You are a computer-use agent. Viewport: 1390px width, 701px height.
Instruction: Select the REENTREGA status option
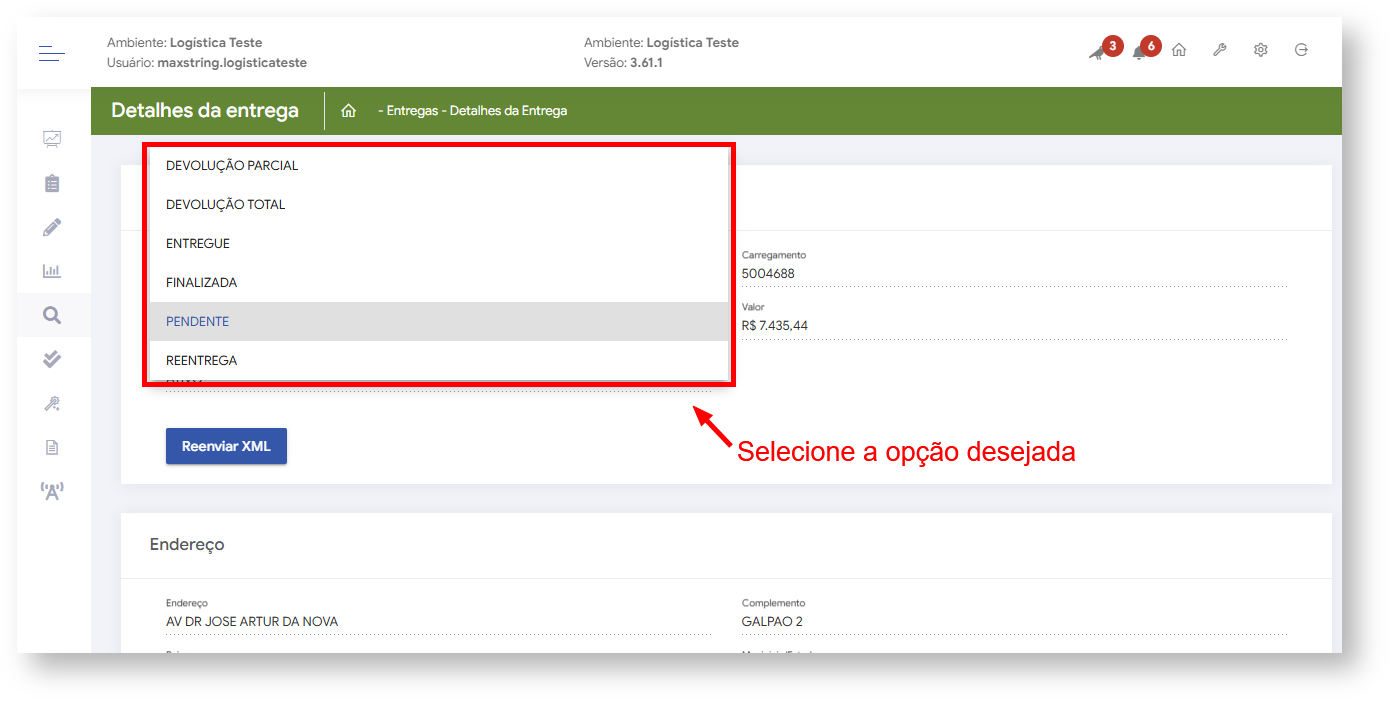click(439, 361)
